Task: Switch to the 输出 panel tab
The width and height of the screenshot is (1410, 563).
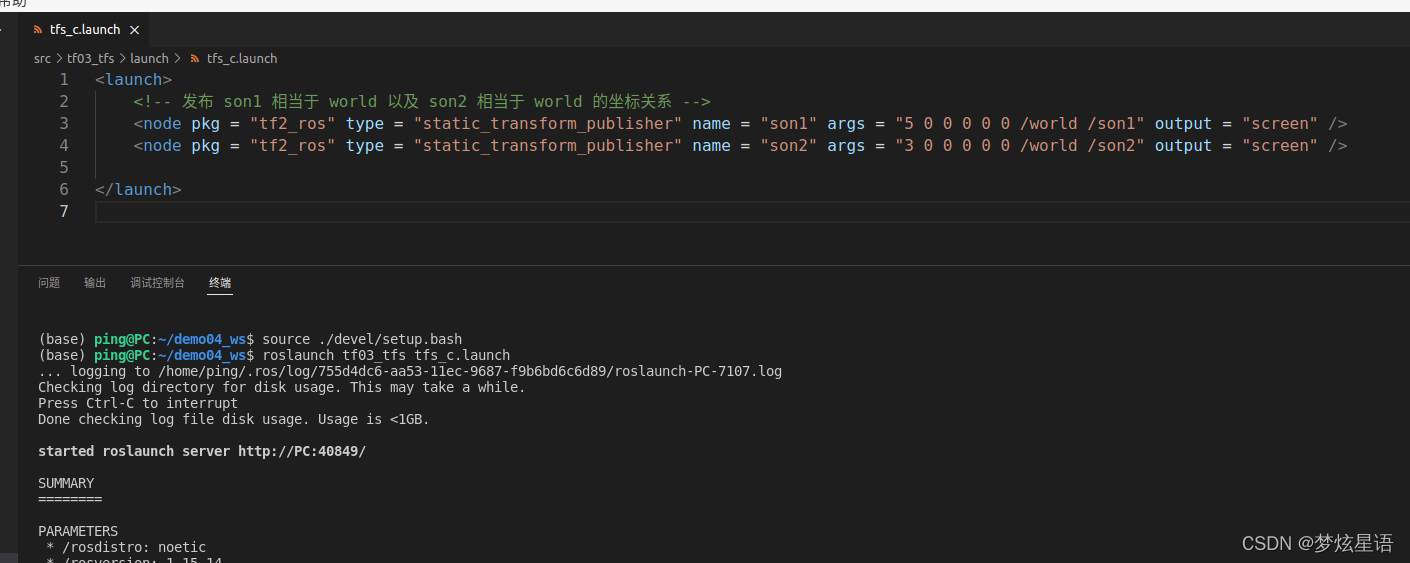Action: click(95, 283)
